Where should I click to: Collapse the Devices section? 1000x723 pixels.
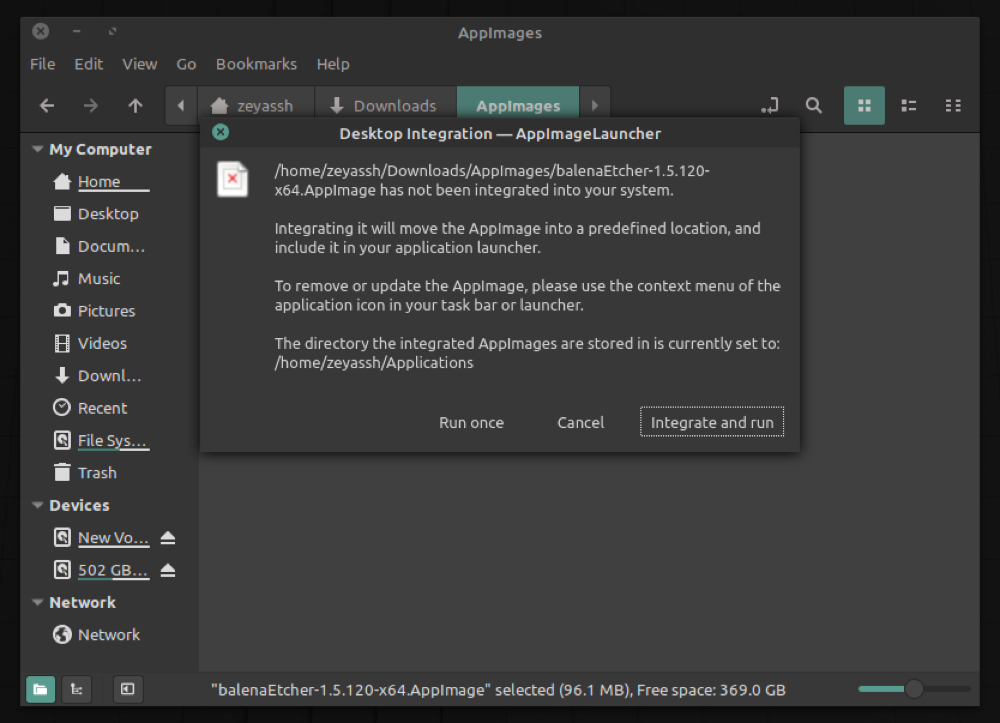[x=37, y=505]
